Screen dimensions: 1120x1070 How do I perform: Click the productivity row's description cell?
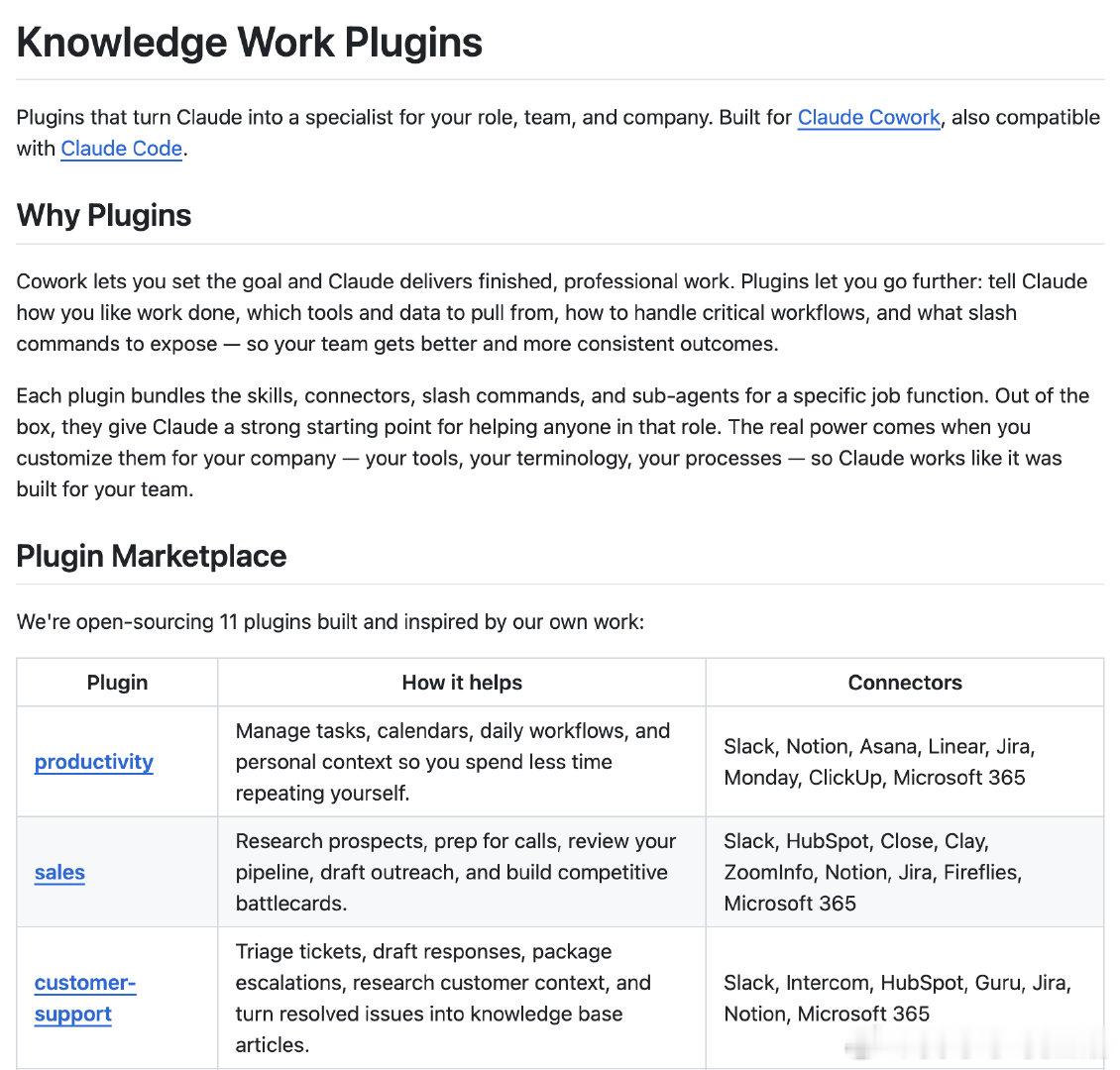(x=462, y=762)
